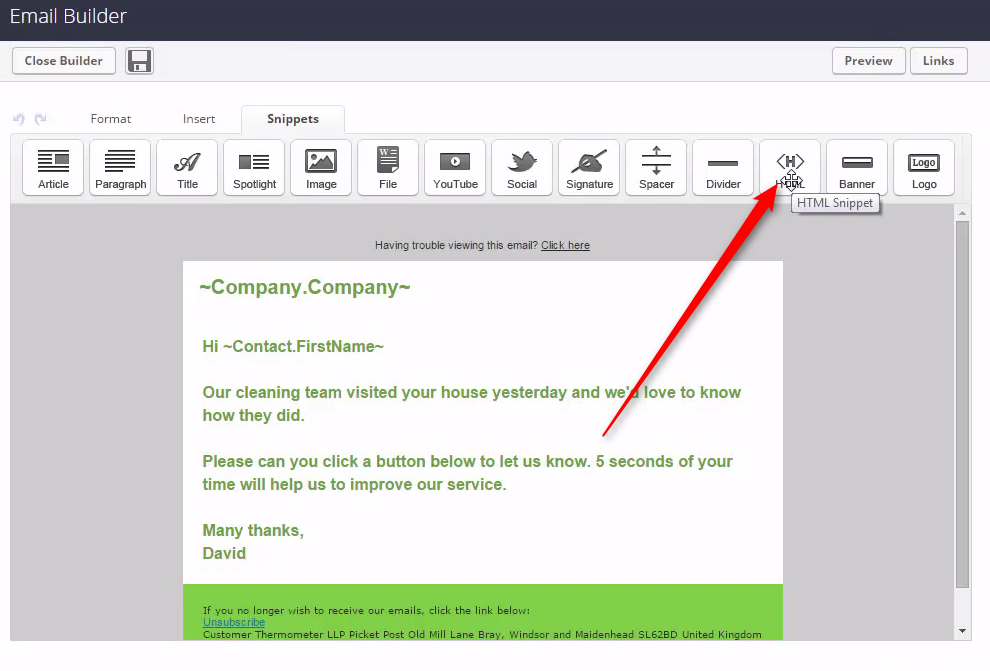Viewport: 990px width, 671px height.
Task: Click the save floppy disk icon
Action: click(140, 61)
